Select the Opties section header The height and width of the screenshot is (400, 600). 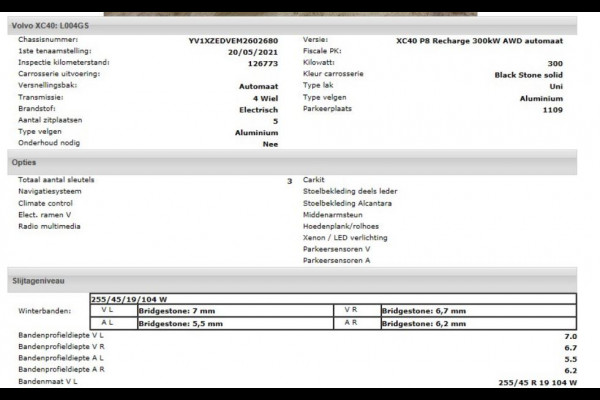pos(24,162)
